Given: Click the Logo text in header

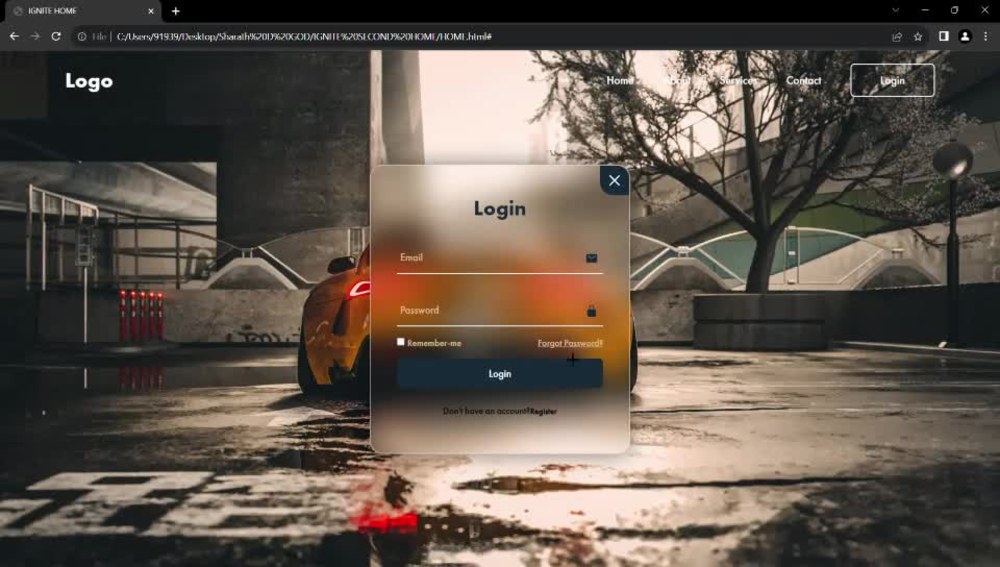Looking at the screenshot, I should (x=89, y=81).
